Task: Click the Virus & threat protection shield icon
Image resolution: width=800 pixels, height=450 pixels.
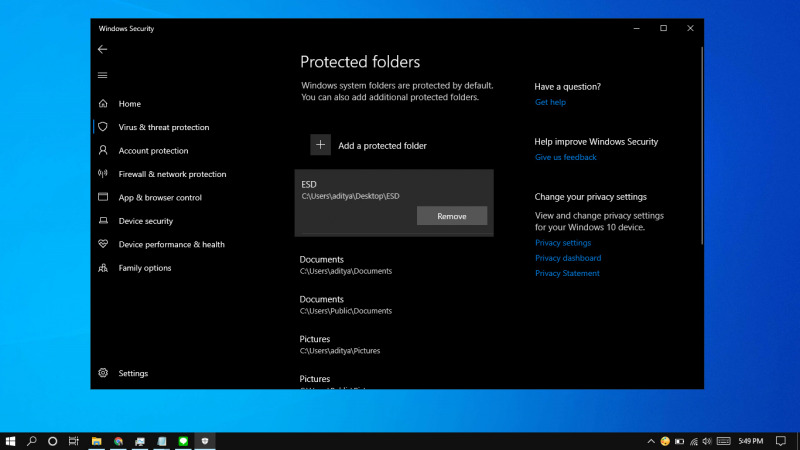Action: [103, 127]
